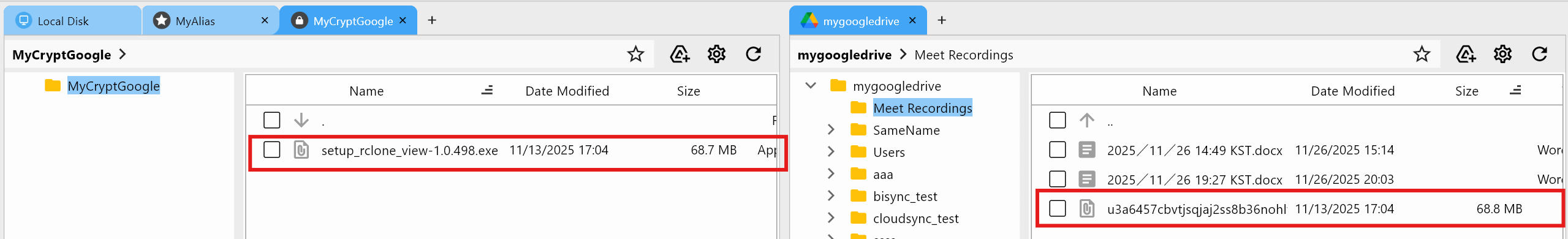
Task: Close the mygoogledrive tab
Action: pyautogui.click(x=912, y=20)
